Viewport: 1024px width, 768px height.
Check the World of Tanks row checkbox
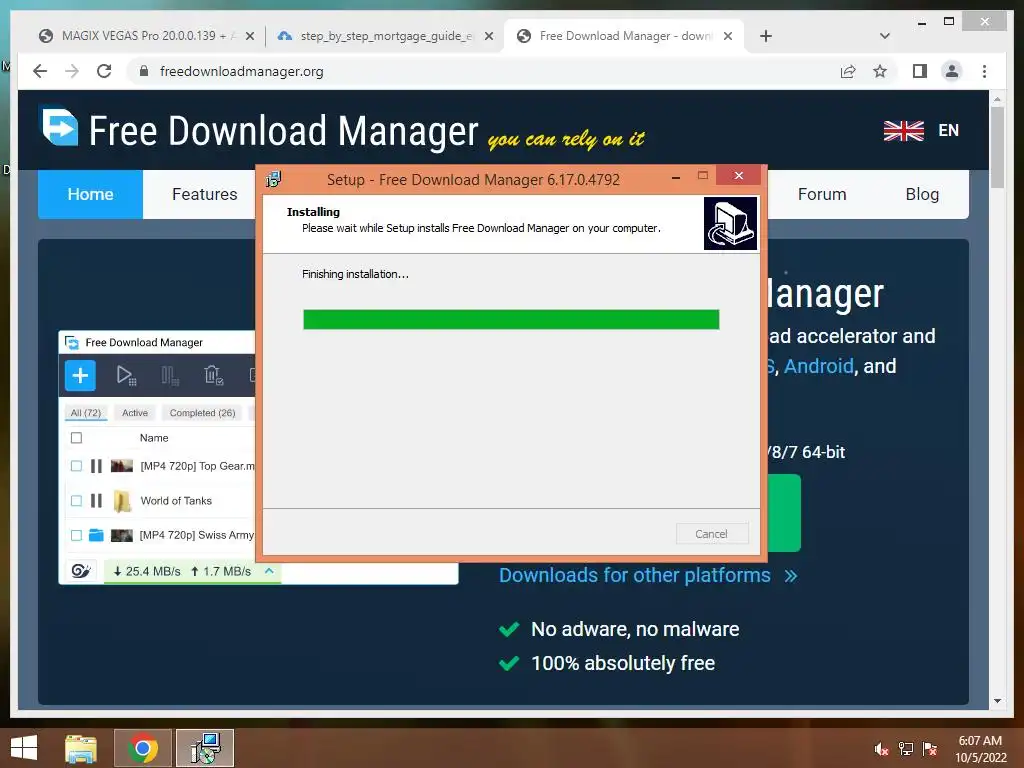[76, 500]
